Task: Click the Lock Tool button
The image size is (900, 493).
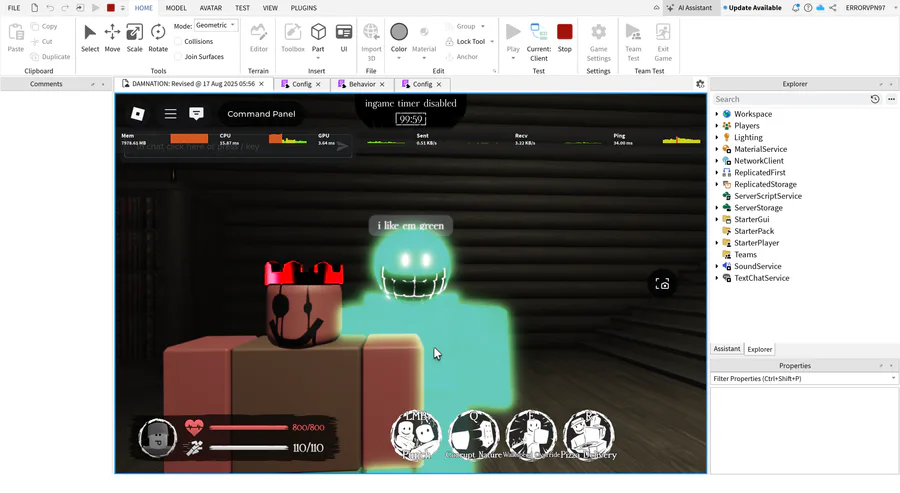Action: [465, 41]
